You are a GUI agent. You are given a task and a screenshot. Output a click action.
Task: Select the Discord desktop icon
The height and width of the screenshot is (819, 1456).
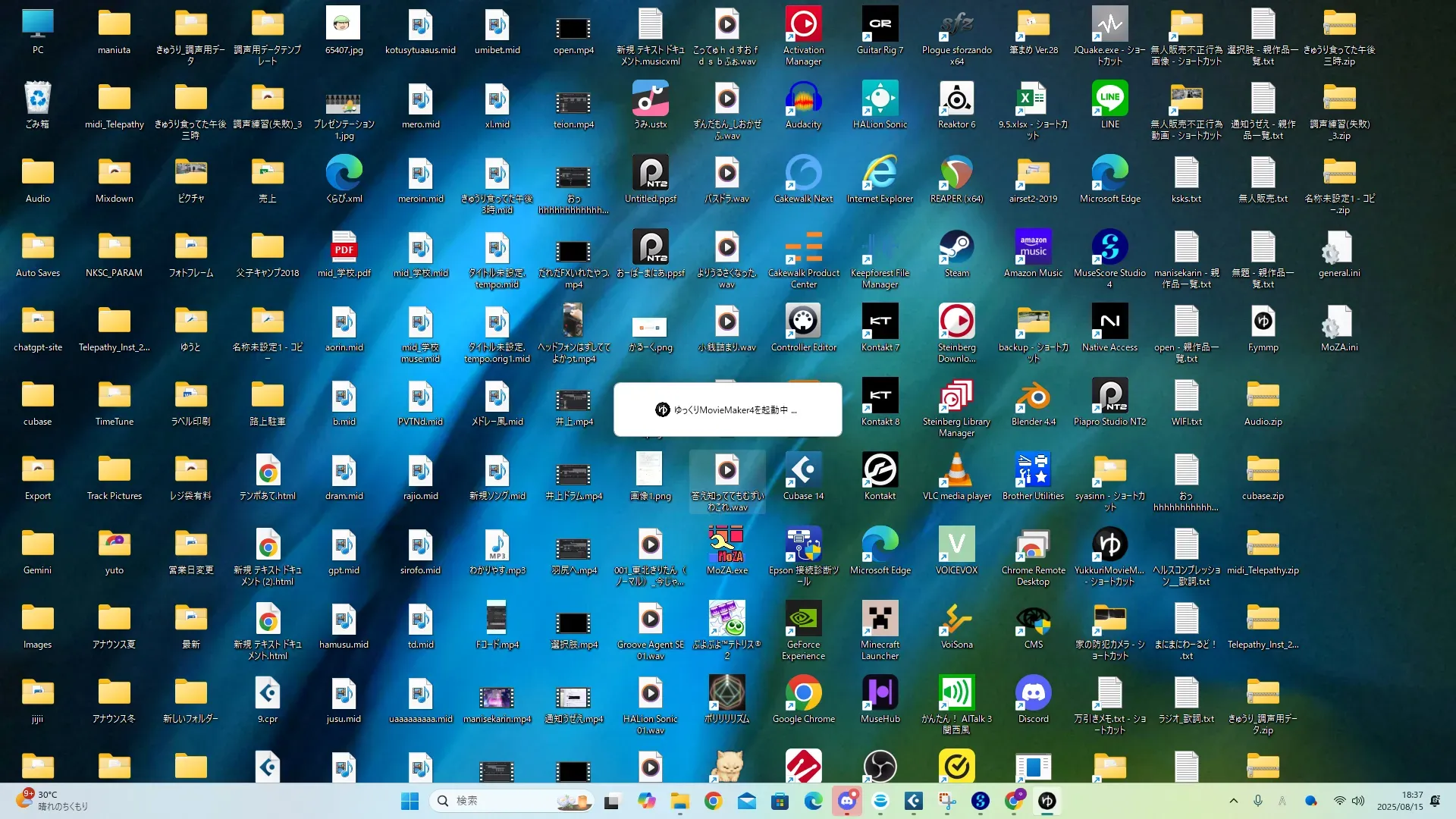tap(1033, 694)
